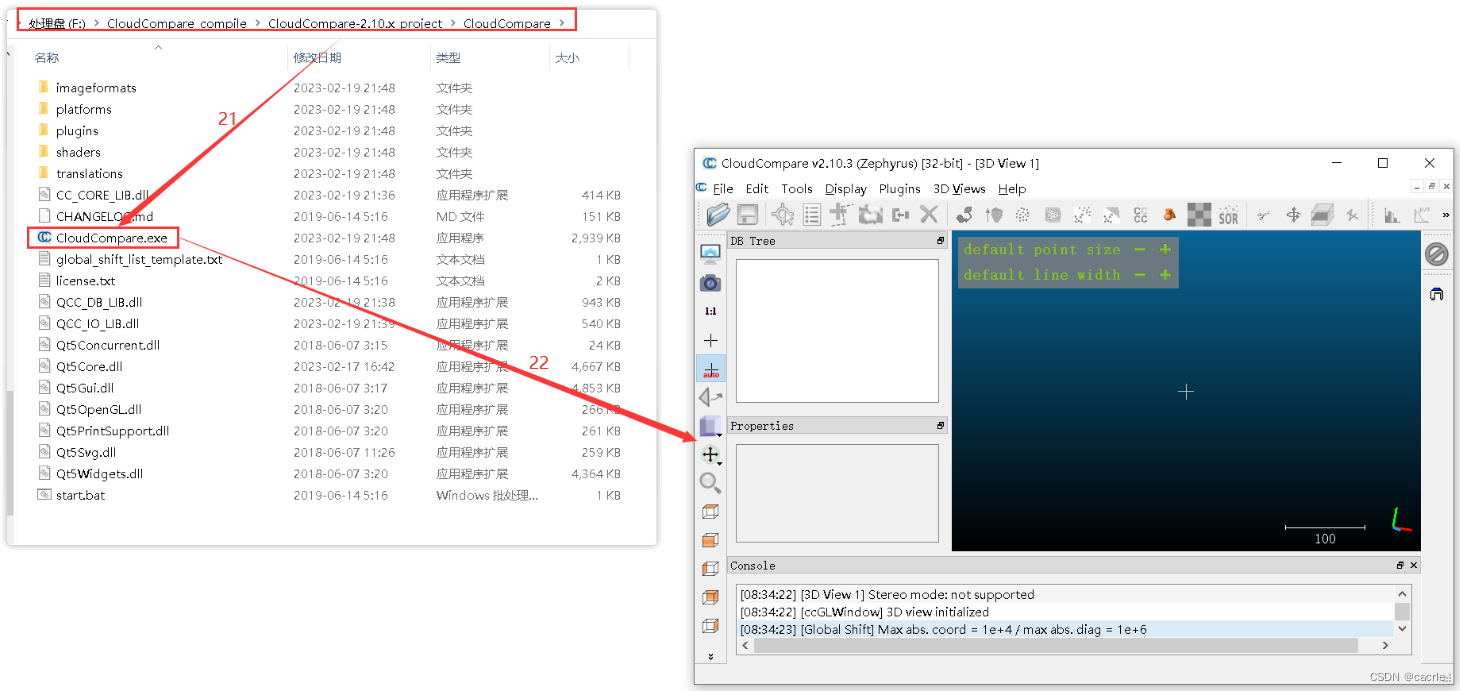1460x691 pixels.
Task: Select CloudCompare.exe in Explorer
Action: (112, 238)
